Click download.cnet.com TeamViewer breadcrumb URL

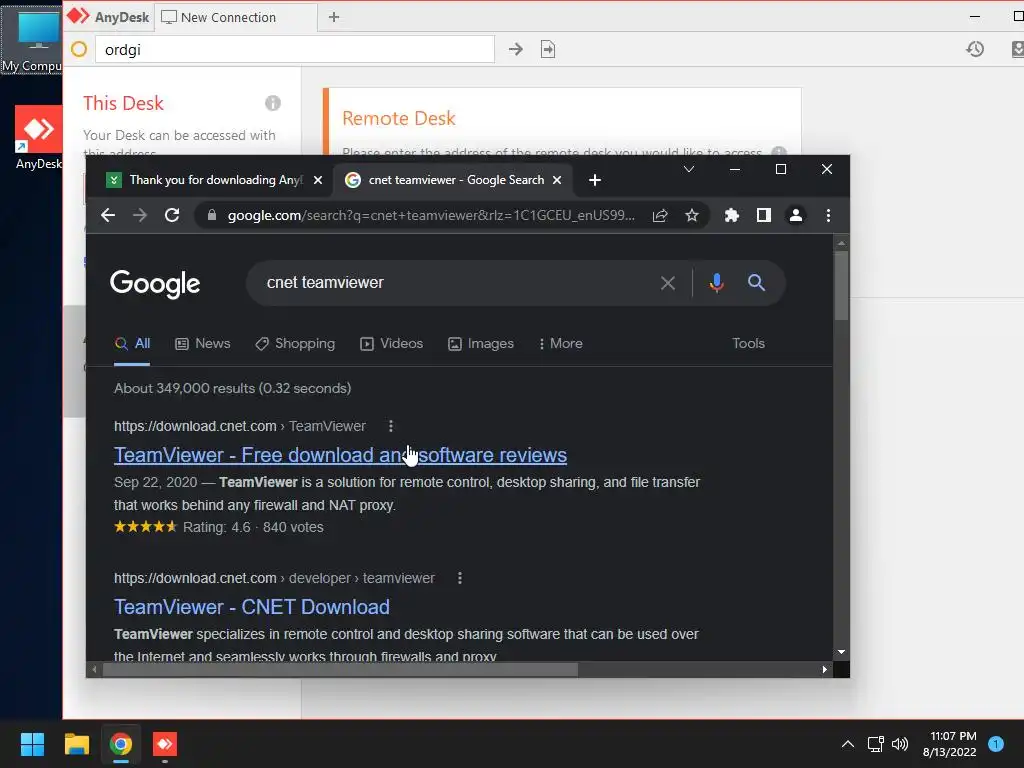coord(240,426)
